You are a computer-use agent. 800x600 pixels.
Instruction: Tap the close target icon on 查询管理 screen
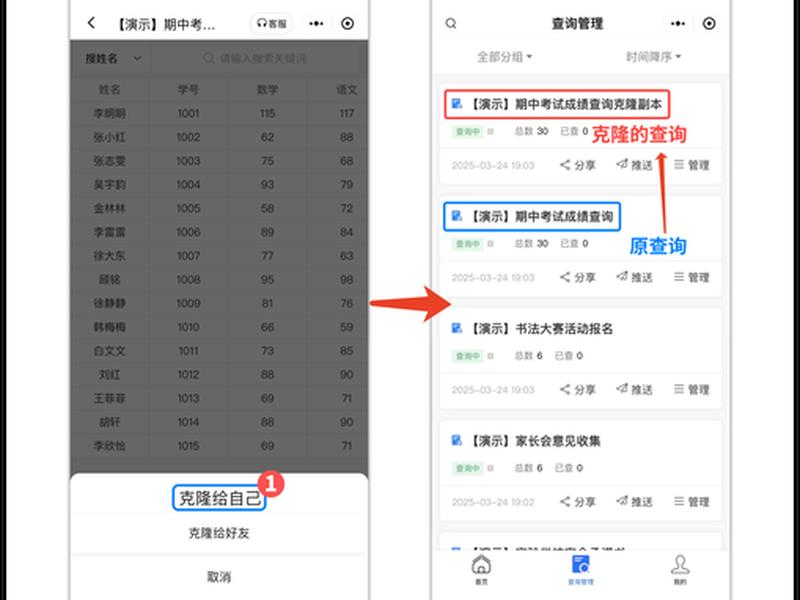(709, 23)
